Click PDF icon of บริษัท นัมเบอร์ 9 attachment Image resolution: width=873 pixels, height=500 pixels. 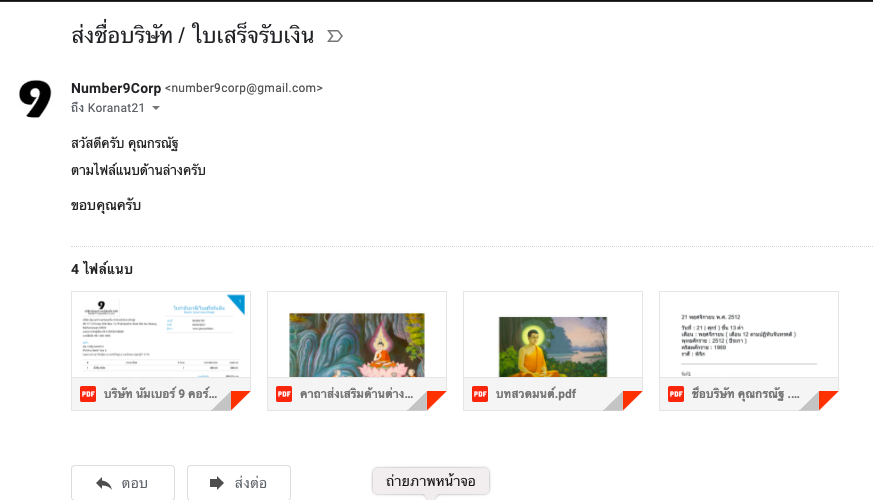88,394
